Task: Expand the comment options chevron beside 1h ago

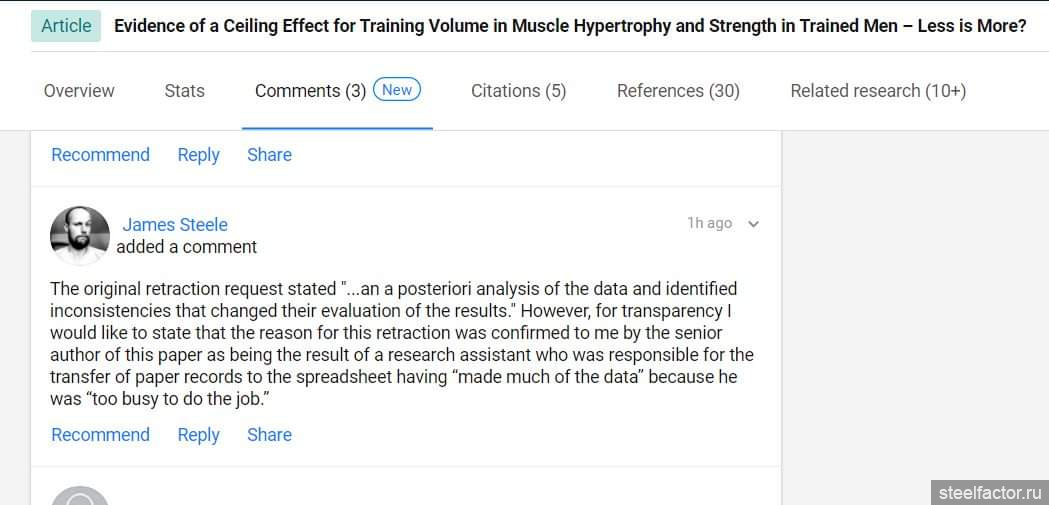Action: pos(754,224)
